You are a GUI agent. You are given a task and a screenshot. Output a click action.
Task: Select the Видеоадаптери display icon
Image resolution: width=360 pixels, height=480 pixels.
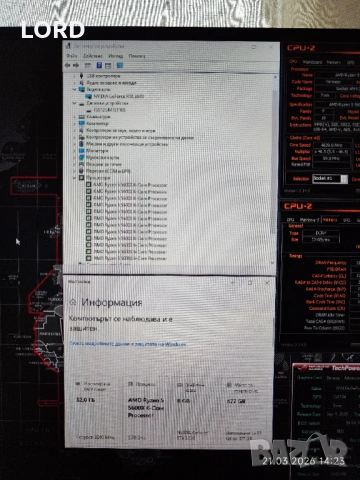pyautogui.click(x=81, y=89)
